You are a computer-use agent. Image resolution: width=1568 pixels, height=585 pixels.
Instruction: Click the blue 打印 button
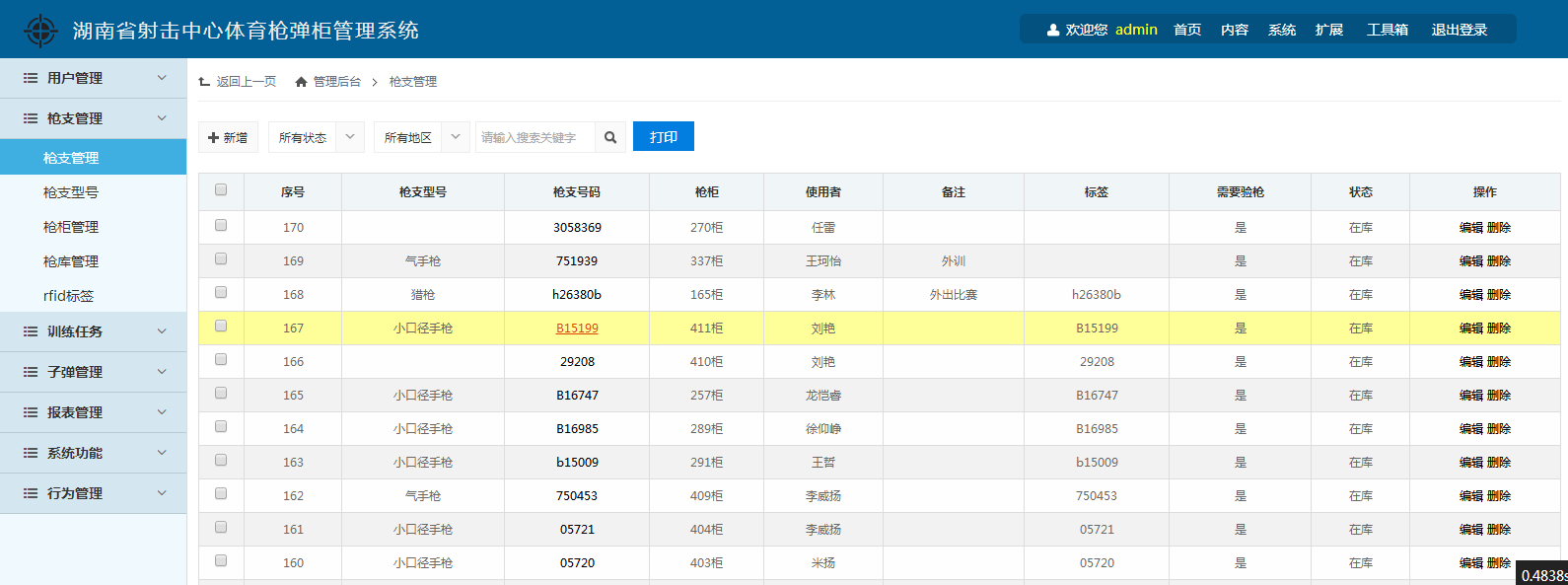663,137
